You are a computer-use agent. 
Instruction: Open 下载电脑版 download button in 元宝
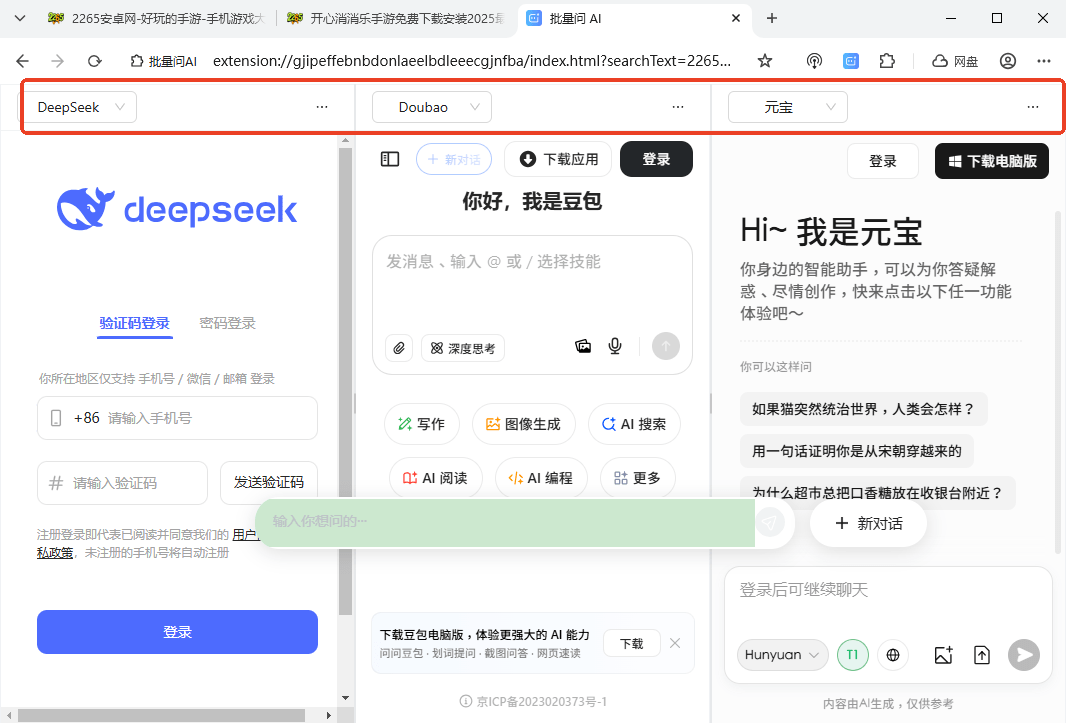pos(991,161)
